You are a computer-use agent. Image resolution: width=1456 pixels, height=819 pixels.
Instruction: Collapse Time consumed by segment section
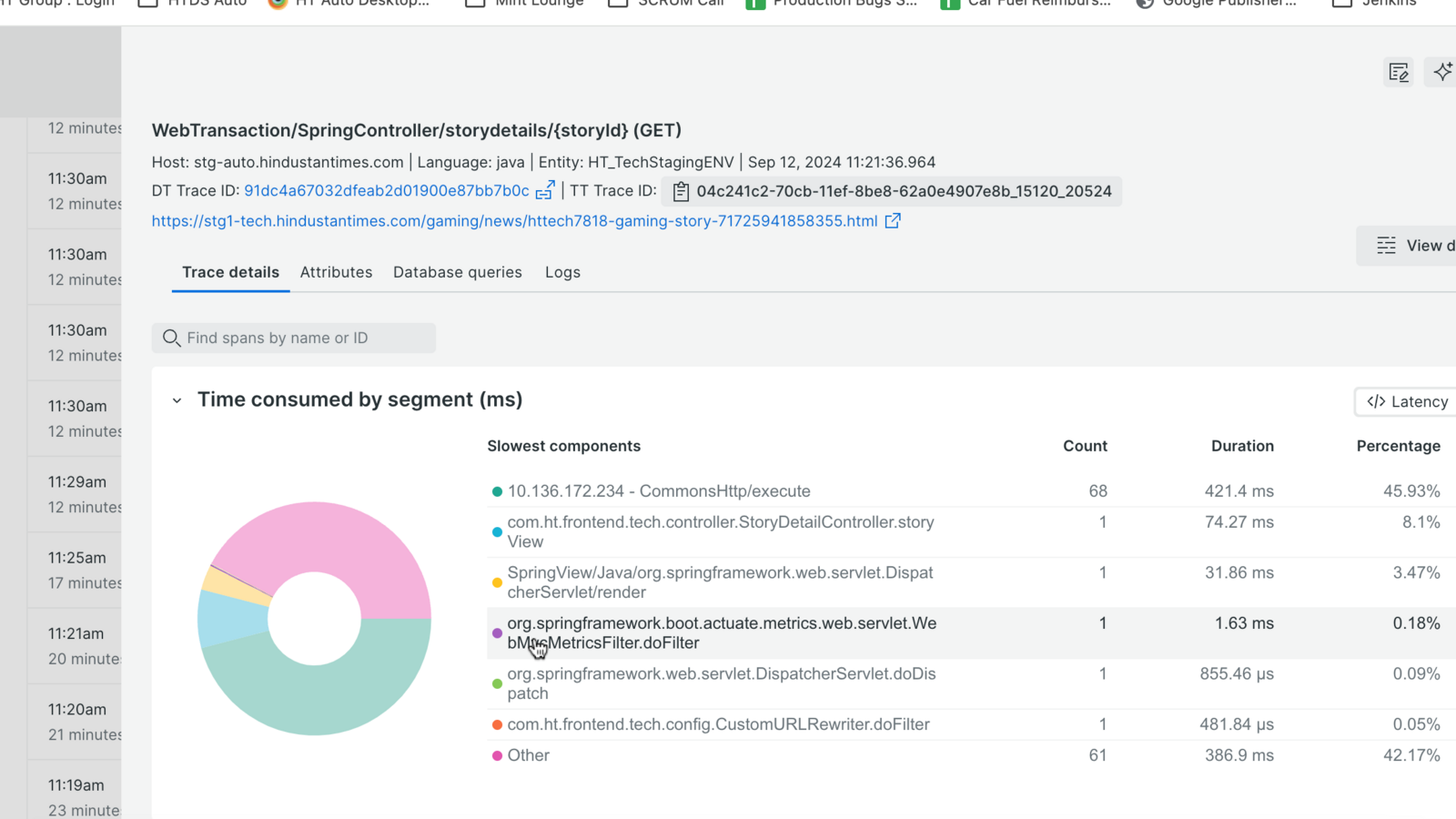click(177, 400)
